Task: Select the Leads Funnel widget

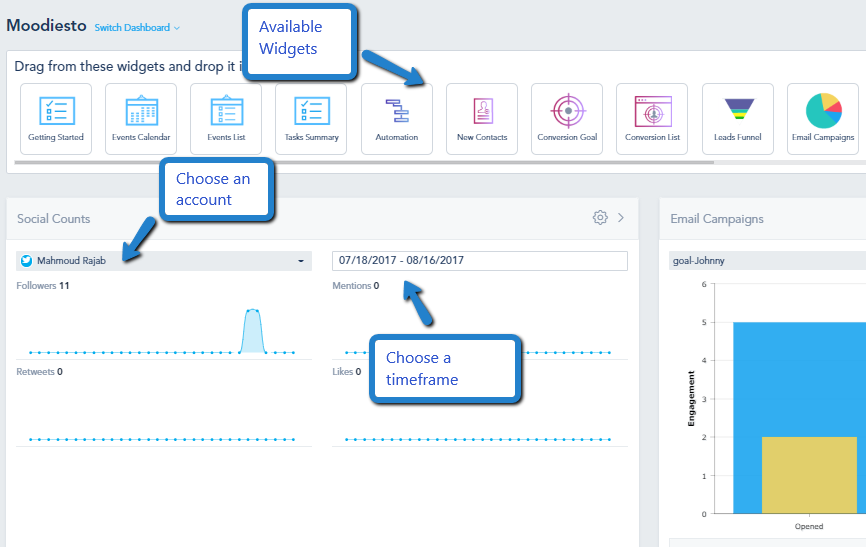Action: click(x=737, y=119)
